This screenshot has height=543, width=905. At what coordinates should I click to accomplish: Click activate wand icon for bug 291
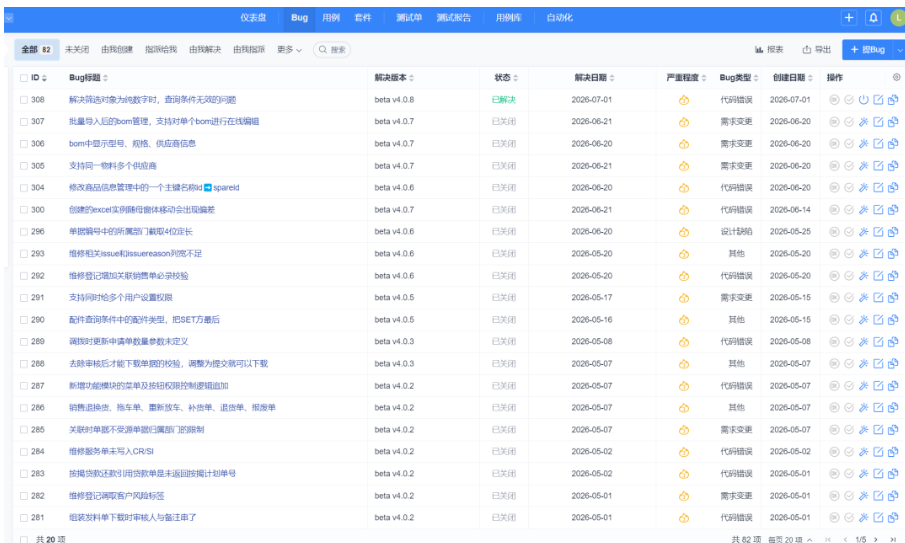[863, 298]
